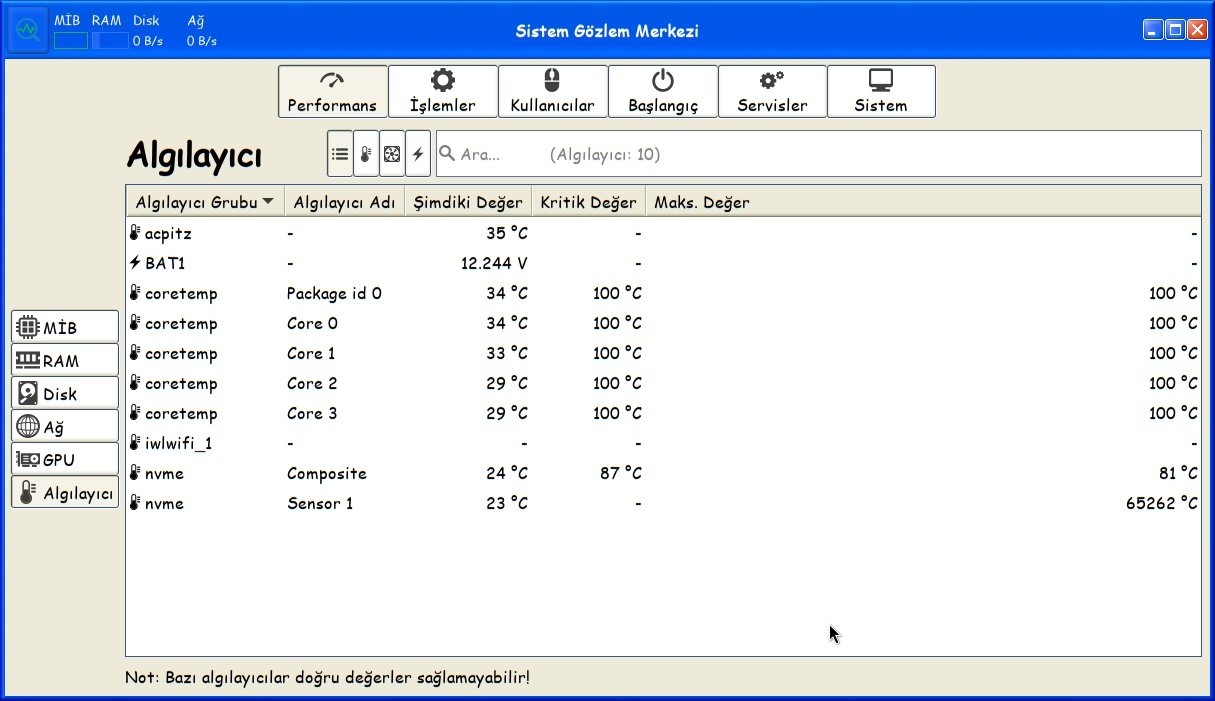The height and width of the screenshot is (701, 1215).
Task: Sort by Kritik Değer column header
Action: click(x=588, y=202)
